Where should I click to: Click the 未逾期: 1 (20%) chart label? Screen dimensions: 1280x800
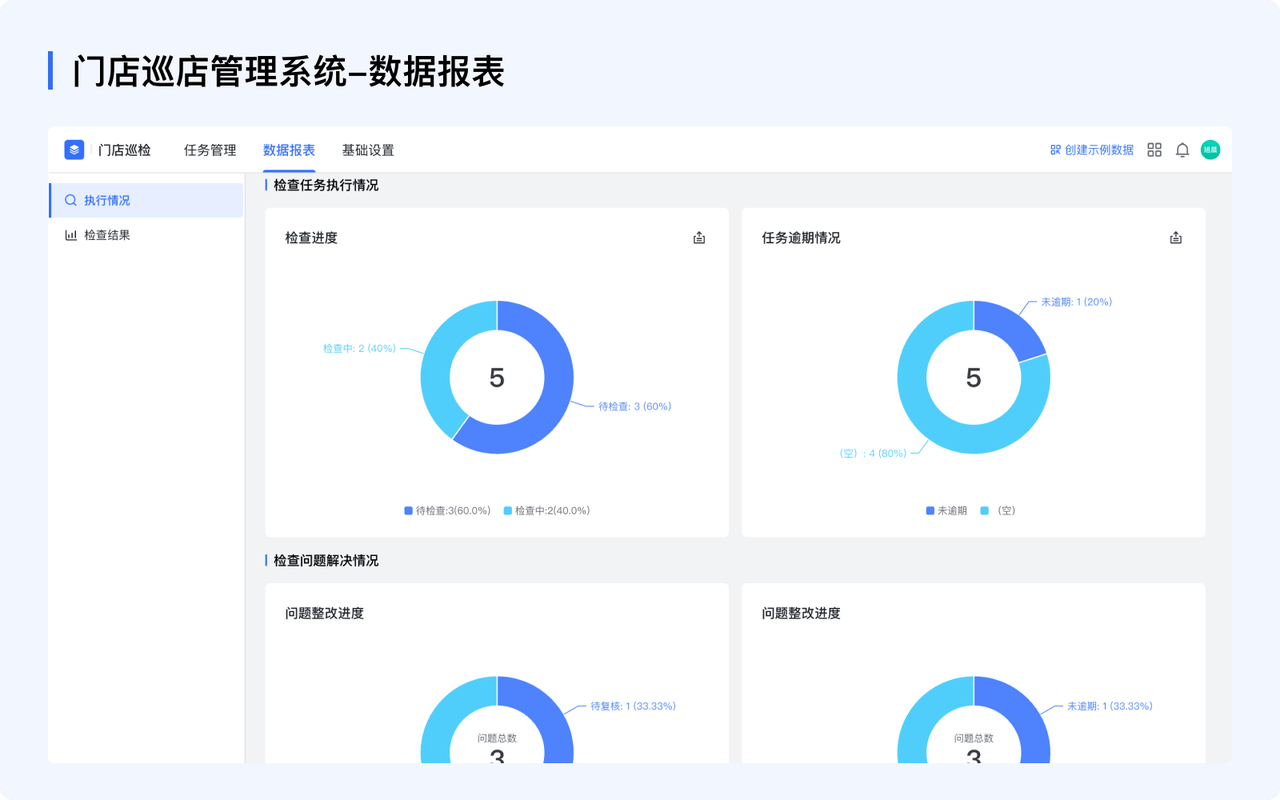click(1076, 302)
